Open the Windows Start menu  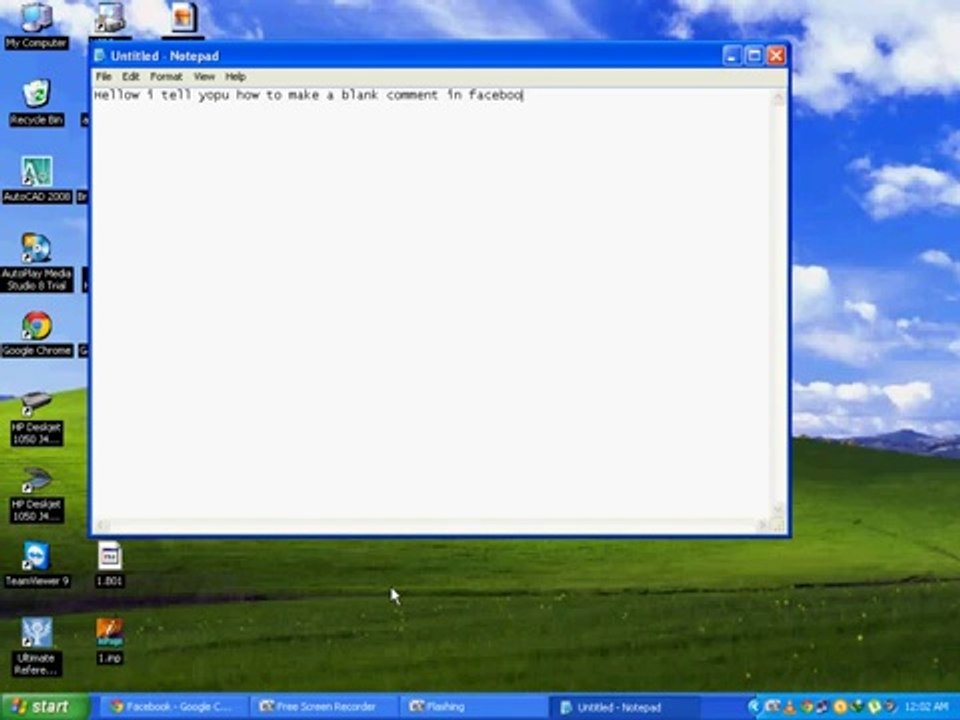tap(45, 707)
